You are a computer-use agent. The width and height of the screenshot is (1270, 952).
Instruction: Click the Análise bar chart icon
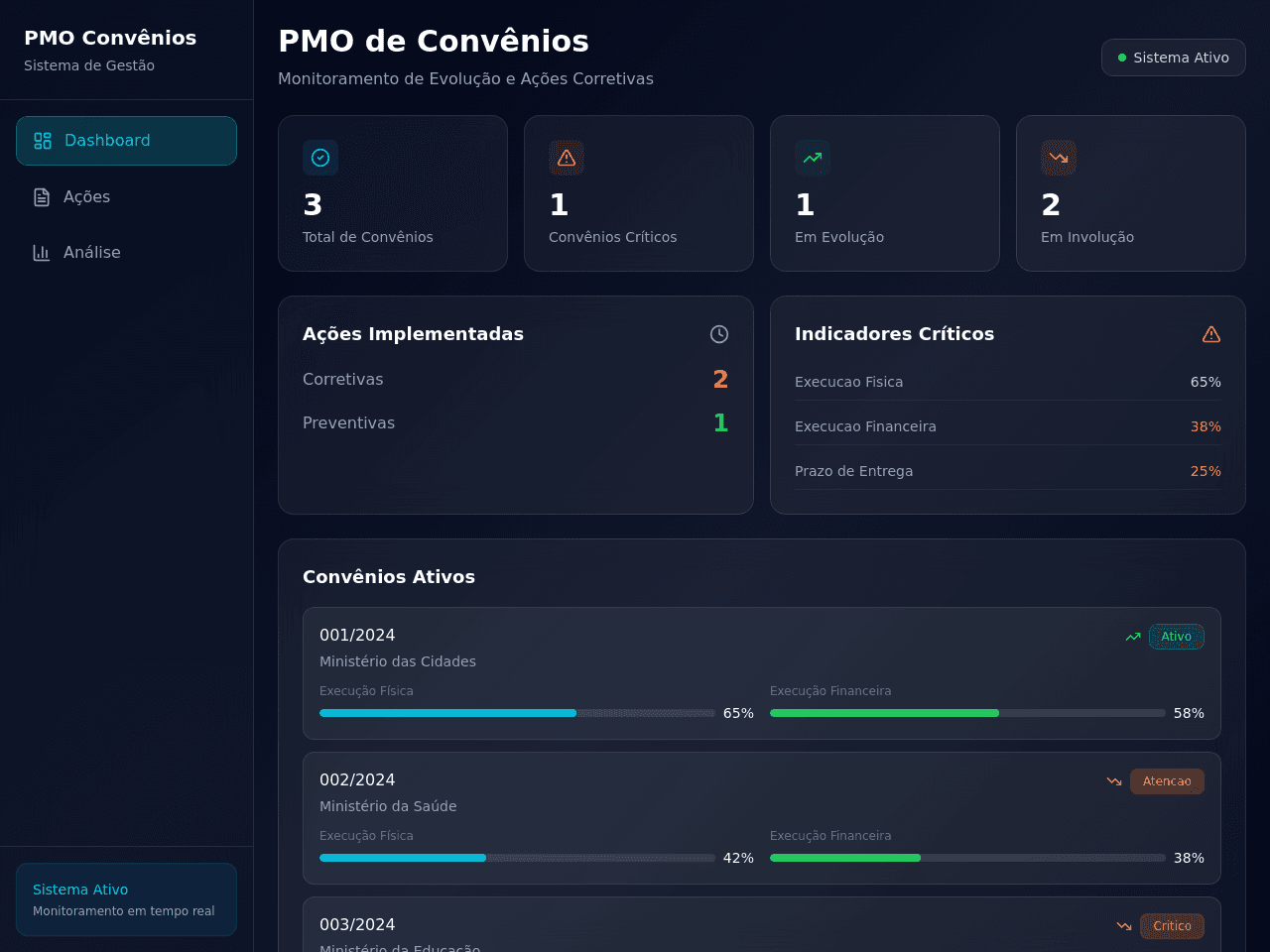pos(42,253)
